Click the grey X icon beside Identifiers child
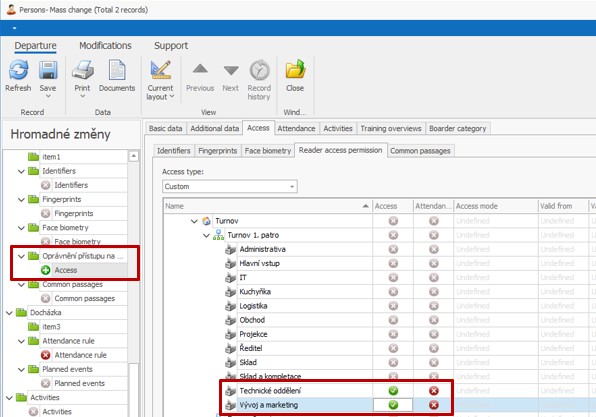 [x=46, y=185]
